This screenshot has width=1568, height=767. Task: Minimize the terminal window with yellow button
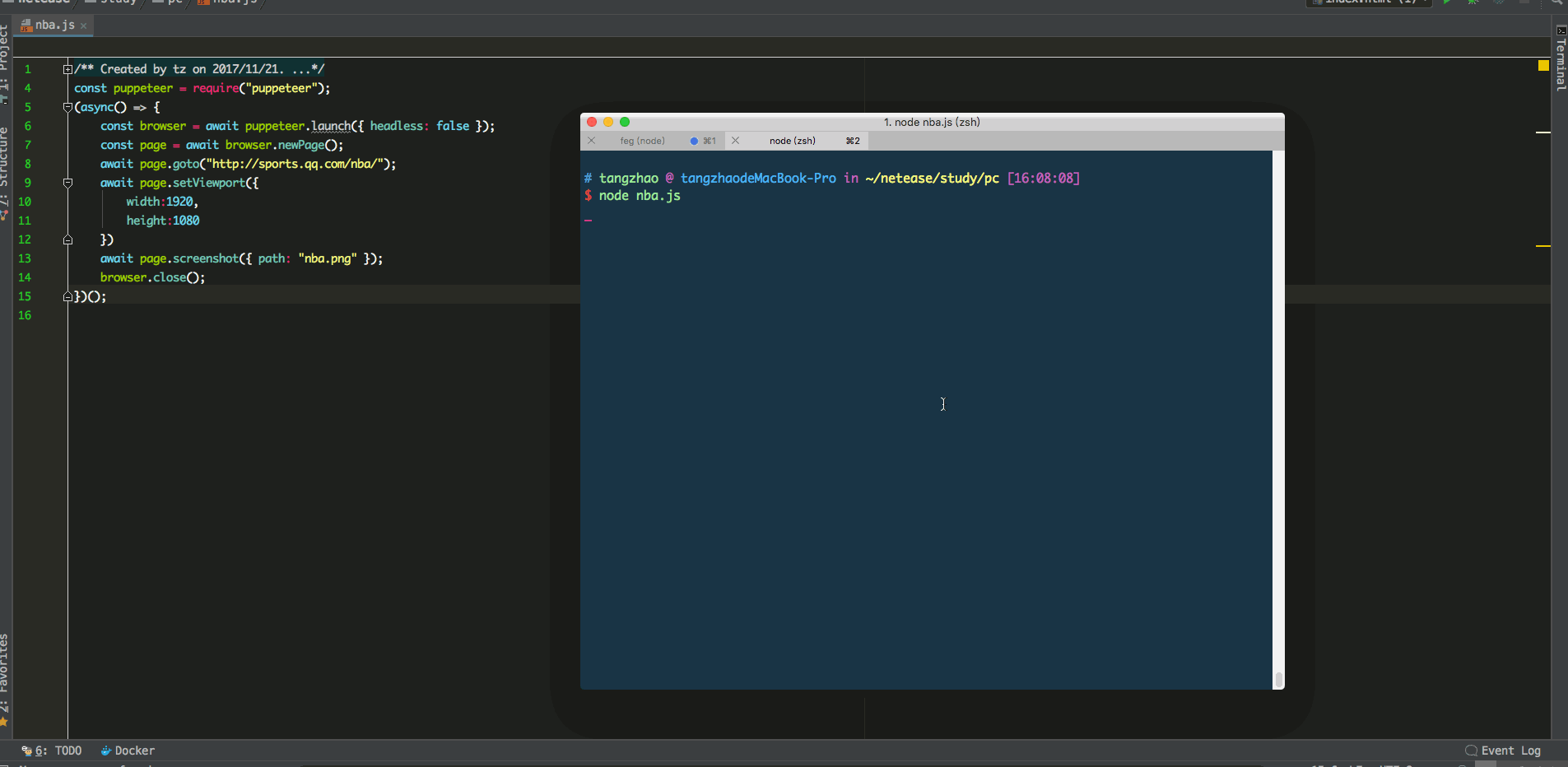pos(608,122)
